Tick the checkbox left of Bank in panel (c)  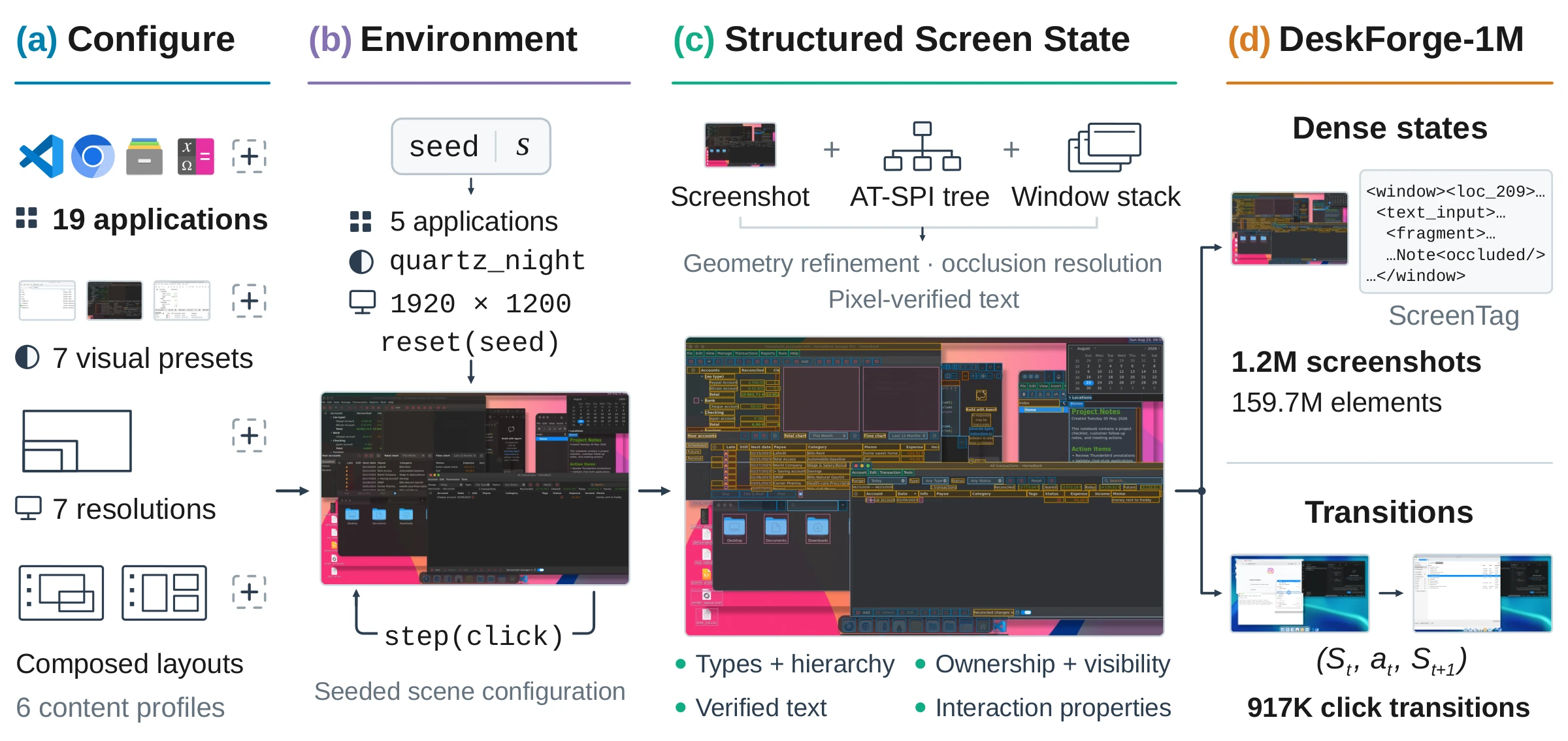click(x=696, y=401)
